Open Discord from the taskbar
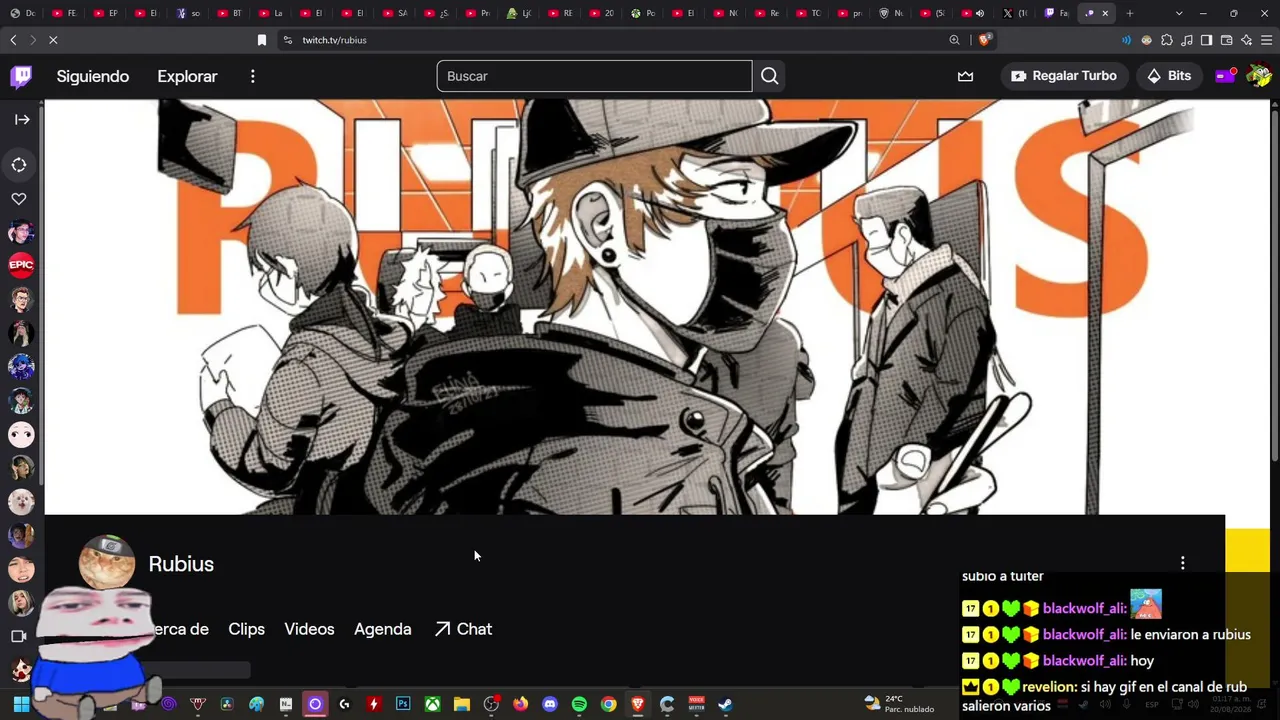 pyautogui.click(x=549, y=704)
